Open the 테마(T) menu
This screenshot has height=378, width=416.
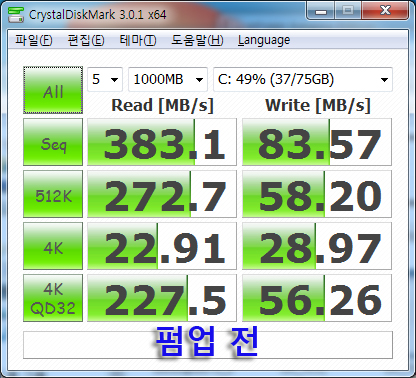click(x=138, y=40)
